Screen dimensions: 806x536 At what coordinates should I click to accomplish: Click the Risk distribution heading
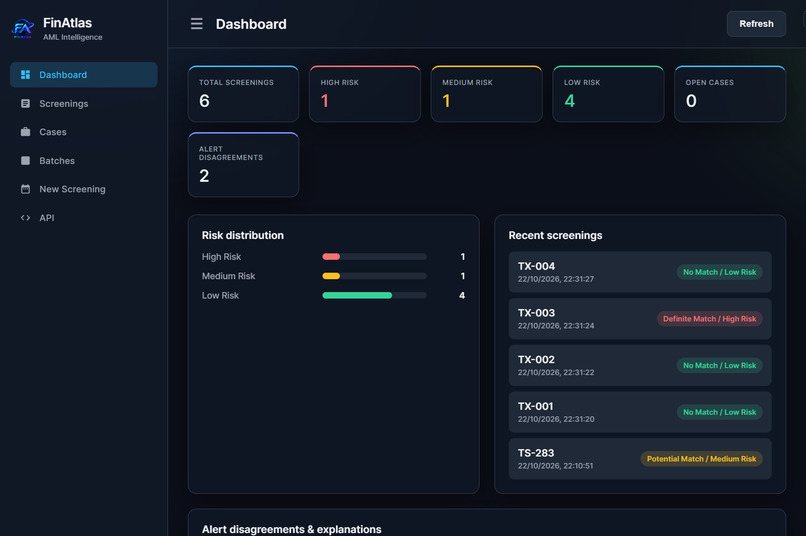coord(243,235)
